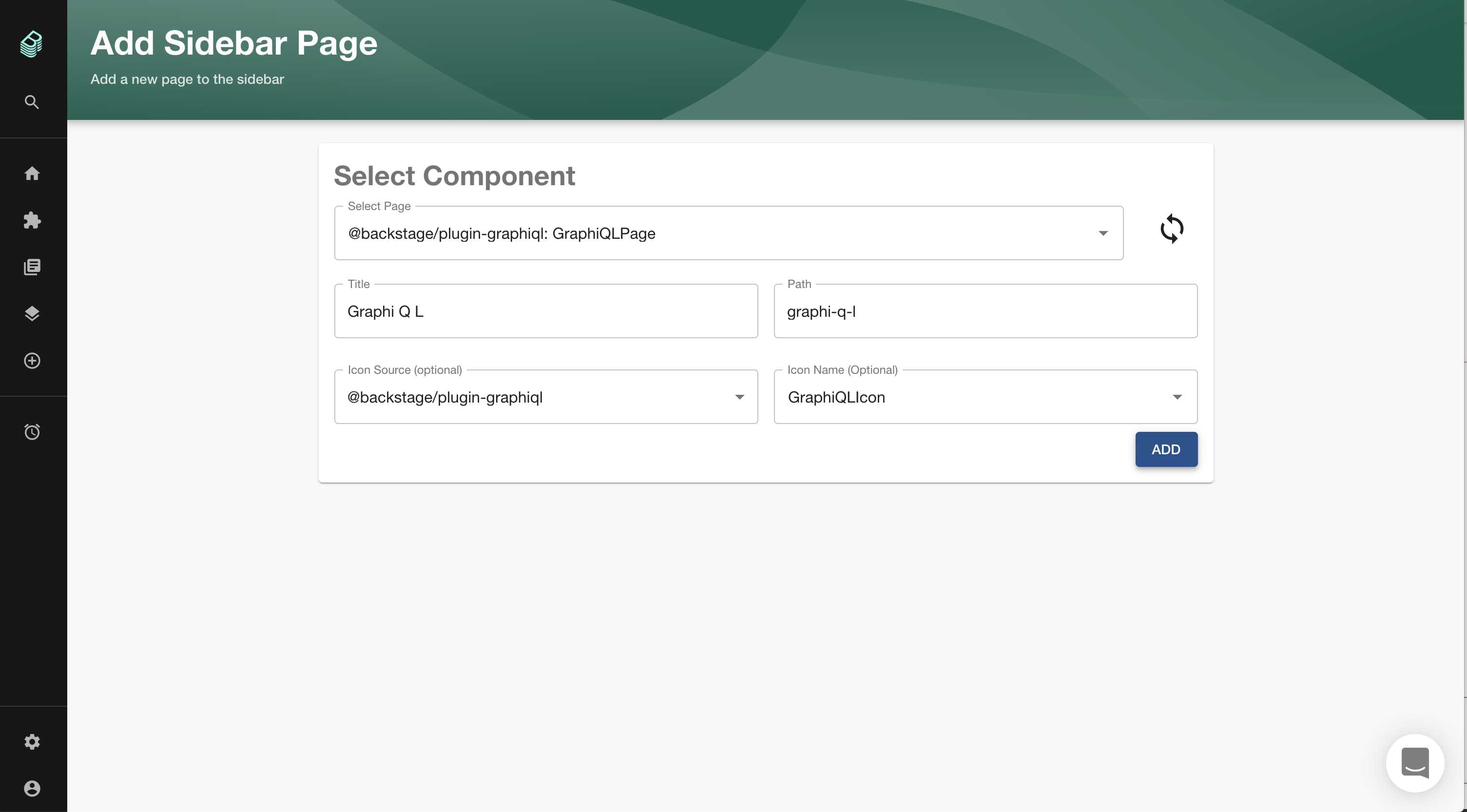The image size is (1467, 812).
Task: Click the Add Sidebar Page title
Action: pos(233,43)
